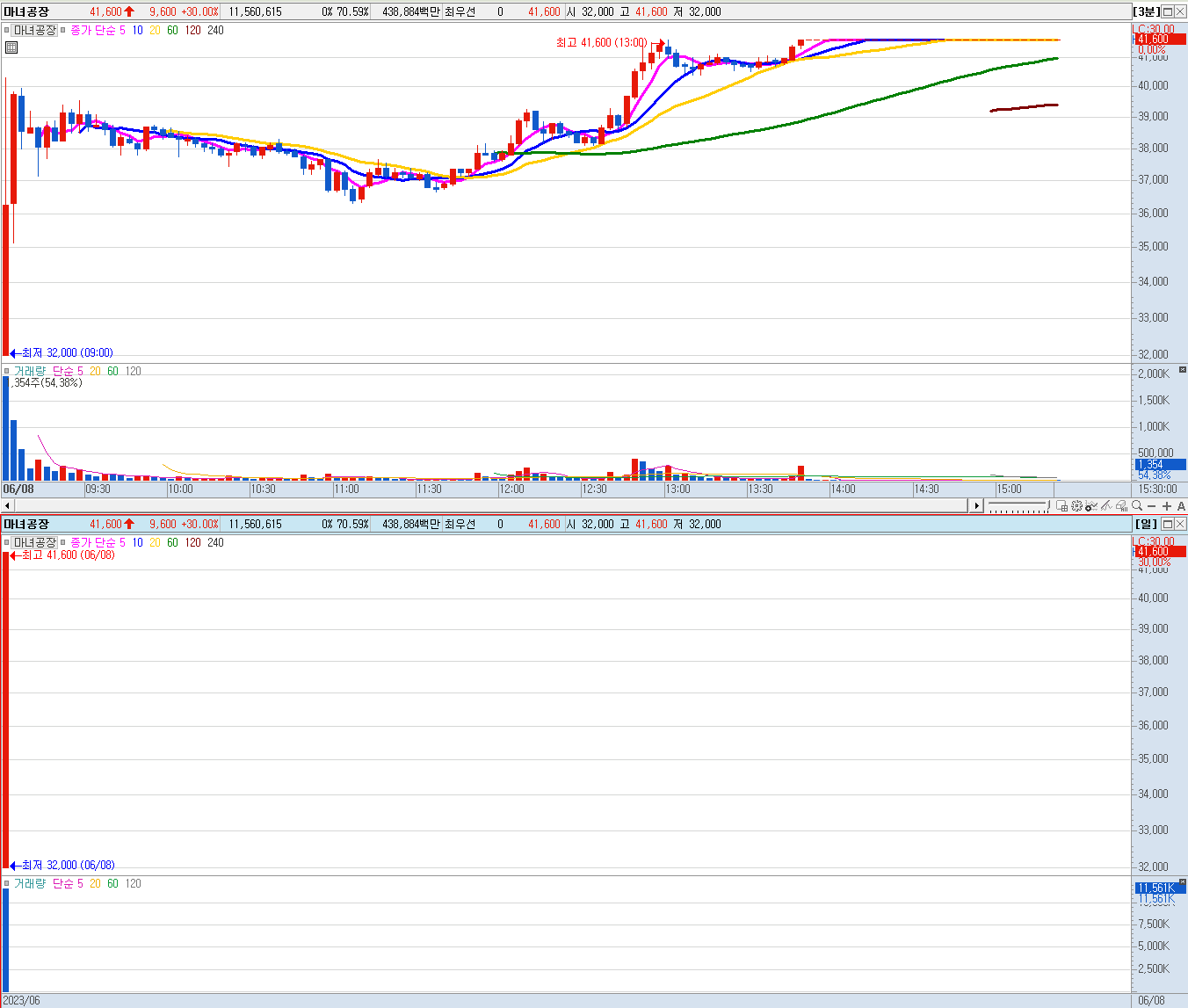This screenshot has width=1188, height=1008.
Task: Click the dark-red 120 moving-average legend, upper chart
Action: (x=192, y=30)
